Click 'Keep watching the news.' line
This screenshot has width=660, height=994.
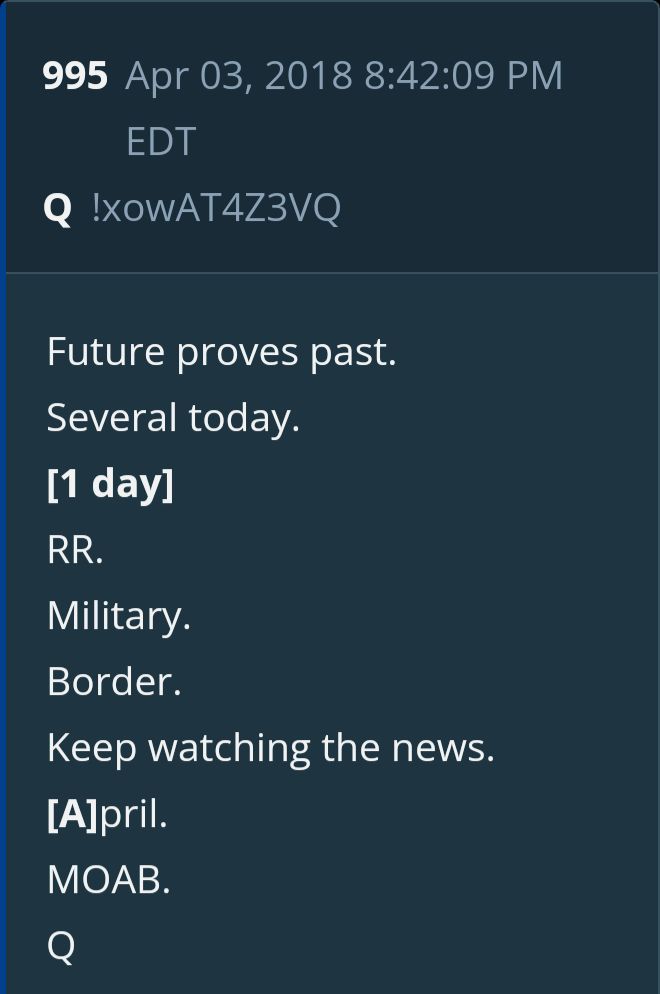pyautogui.click(x=271, y=747)
